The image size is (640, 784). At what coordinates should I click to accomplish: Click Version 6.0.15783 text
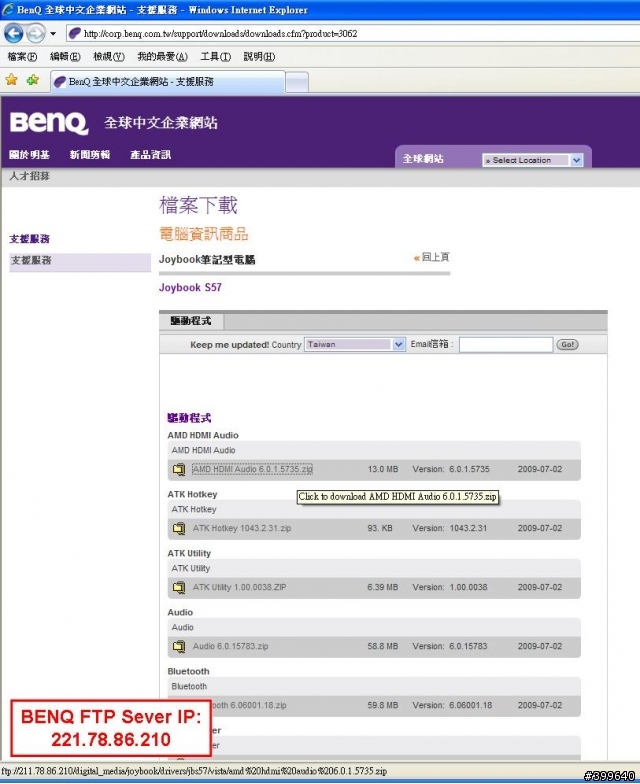pos(450,646)
